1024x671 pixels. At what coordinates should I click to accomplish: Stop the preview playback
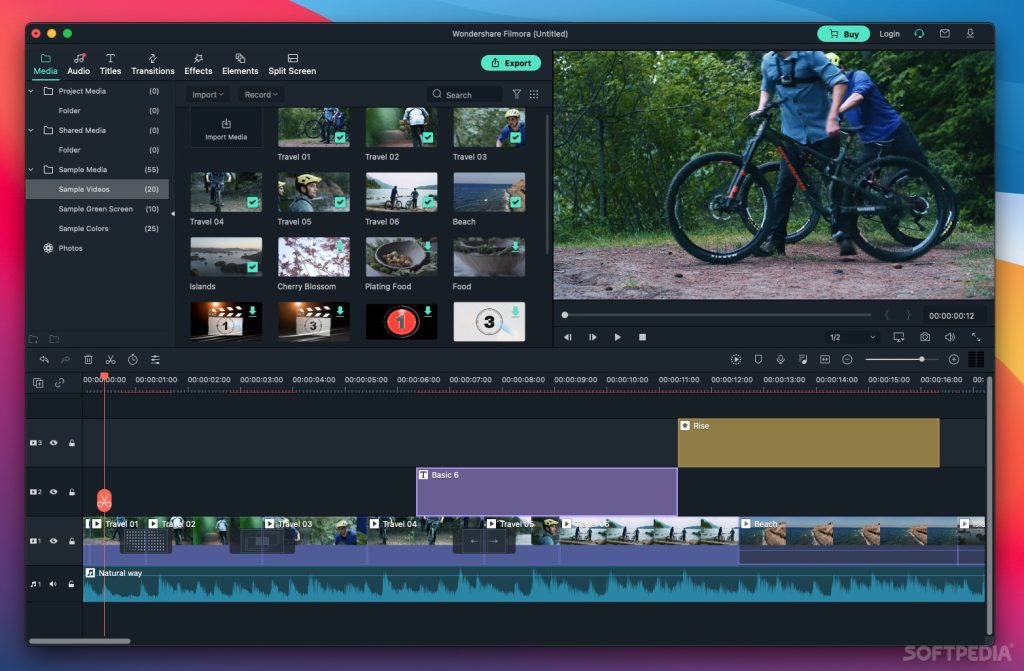pos(643,337)
